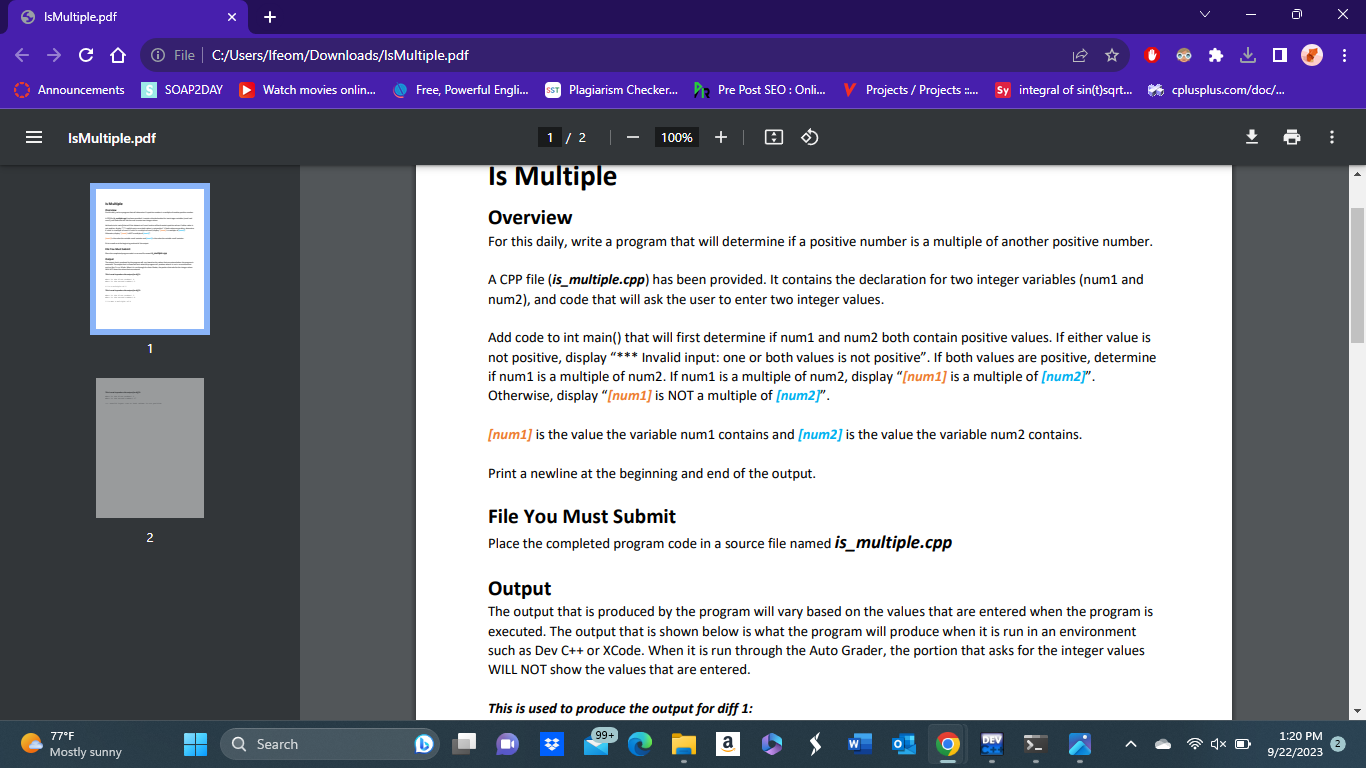Reload the page with the refresh button
The height and width of the screenshot is (768, 1366).
click(x=85, y=57)
